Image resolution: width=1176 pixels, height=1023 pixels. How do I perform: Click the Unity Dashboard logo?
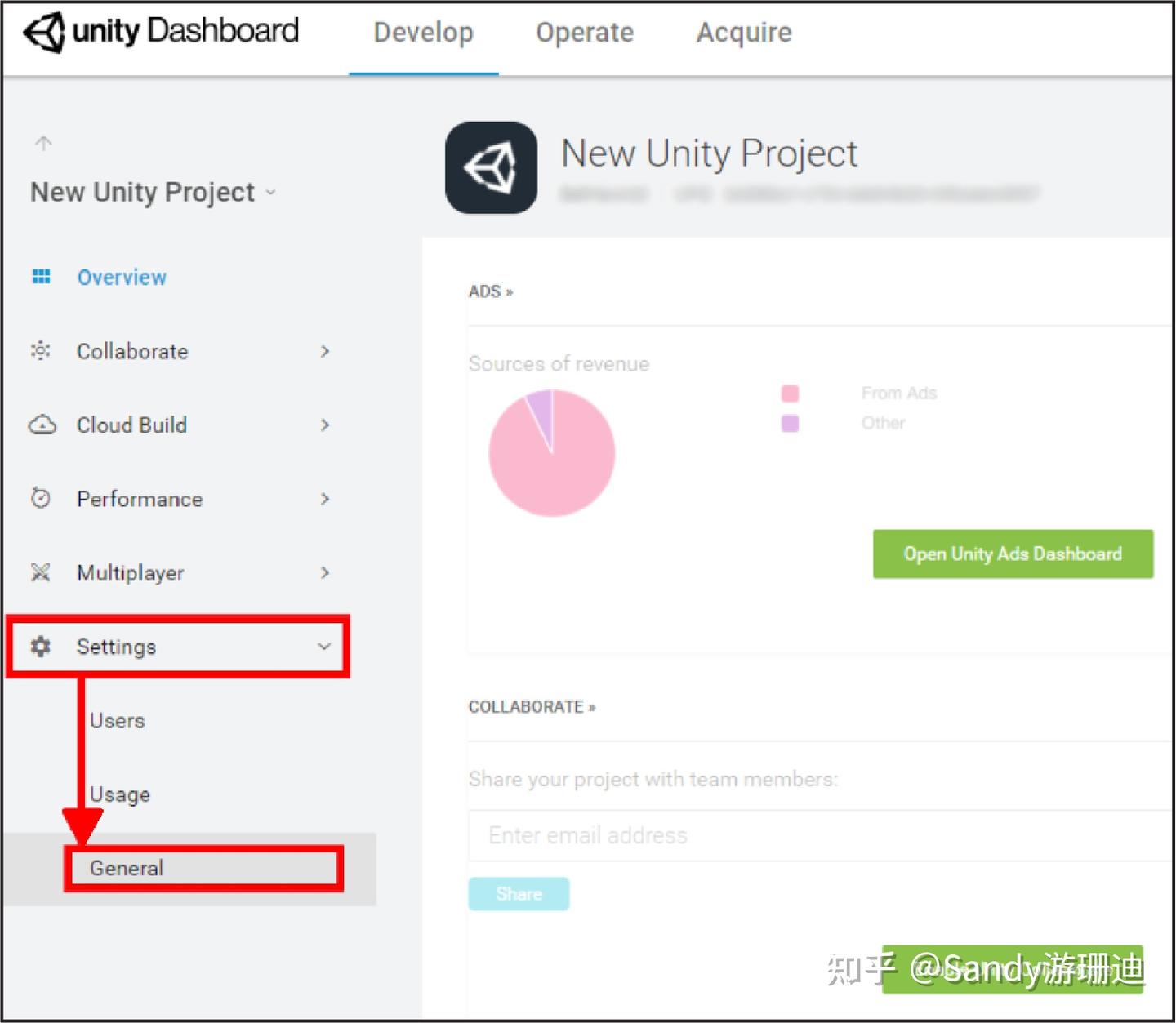click(x=159, y=33)
